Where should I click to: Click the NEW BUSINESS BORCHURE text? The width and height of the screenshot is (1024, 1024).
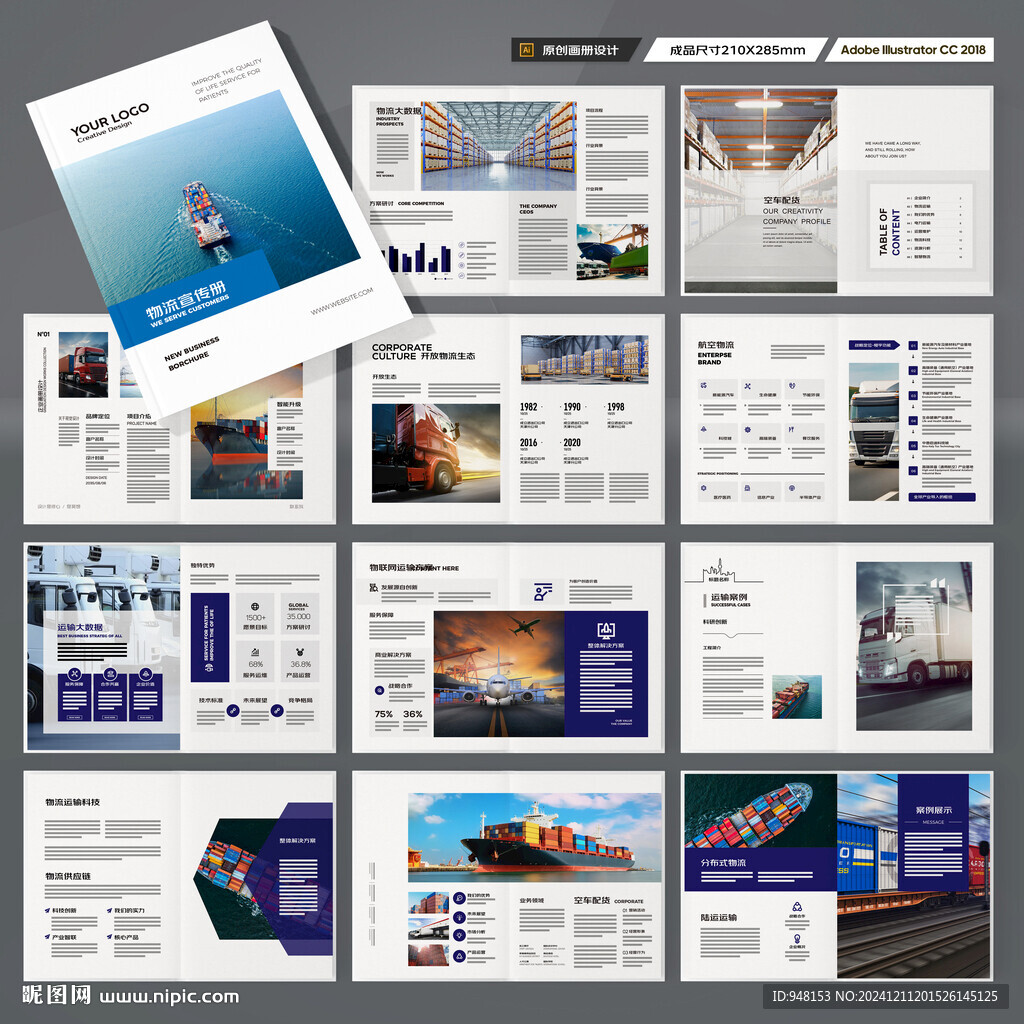click(191, 353)
